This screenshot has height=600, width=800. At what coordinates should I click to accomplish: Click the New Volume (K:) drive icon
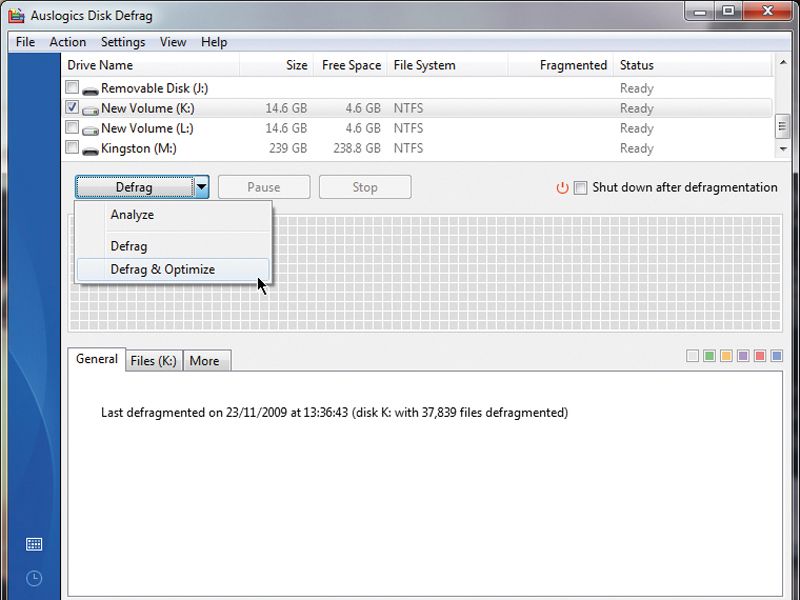point(93,107)
